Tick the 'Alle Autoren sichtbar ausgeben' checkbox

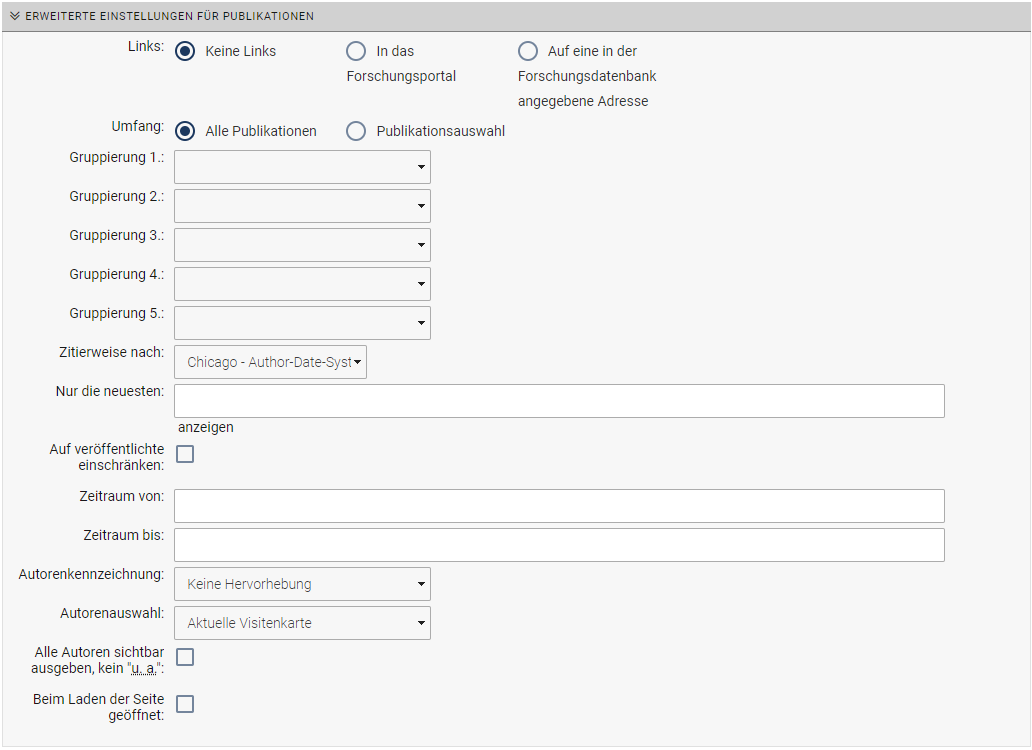[x=185, y=657]
